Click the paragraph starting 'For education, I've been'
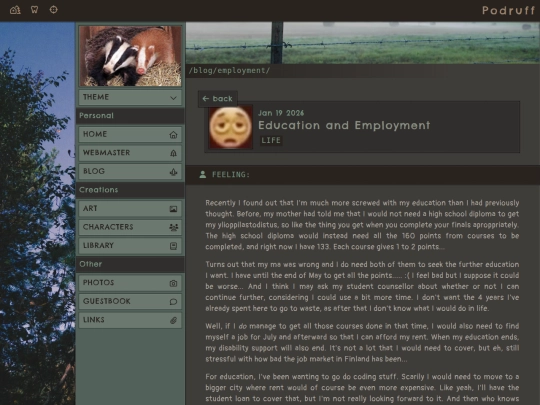This screenshot has width=540, height=405. click(362, 388)
